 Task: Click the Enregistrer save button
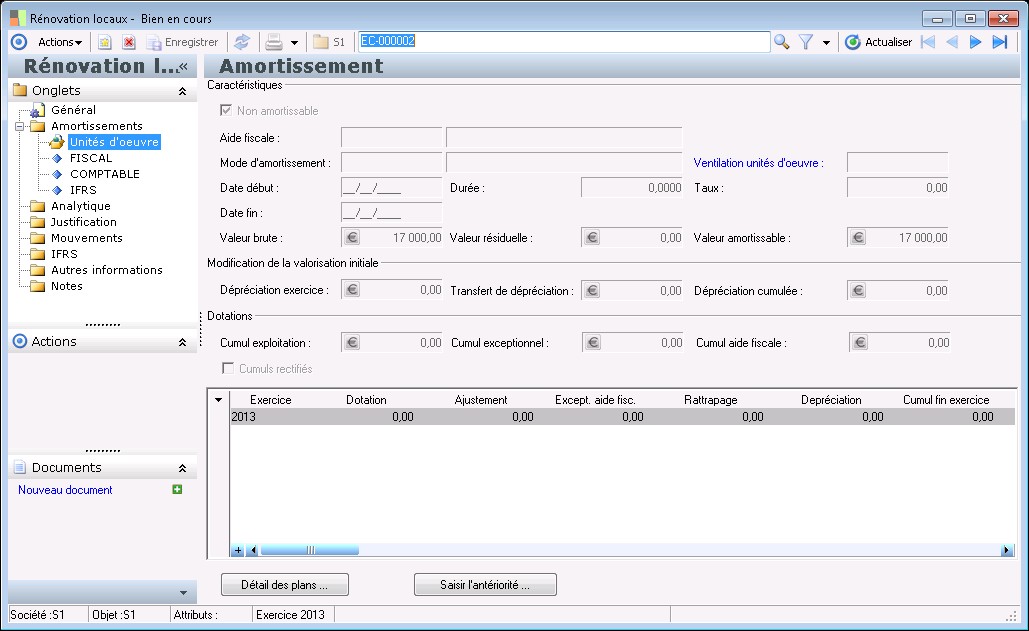point(182,42)
